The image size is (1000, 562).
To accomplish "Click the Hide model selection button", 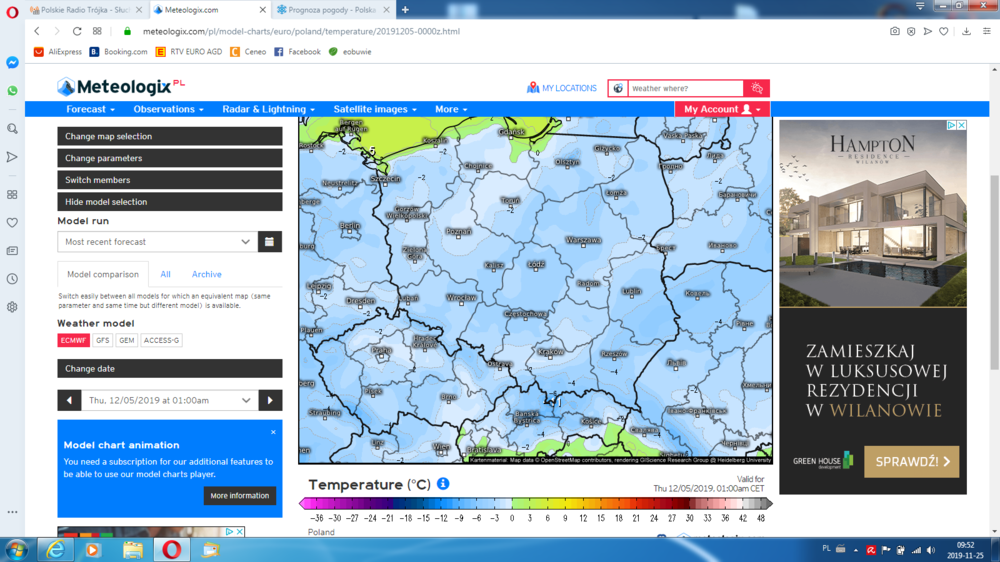I will (x=170, y=202).
